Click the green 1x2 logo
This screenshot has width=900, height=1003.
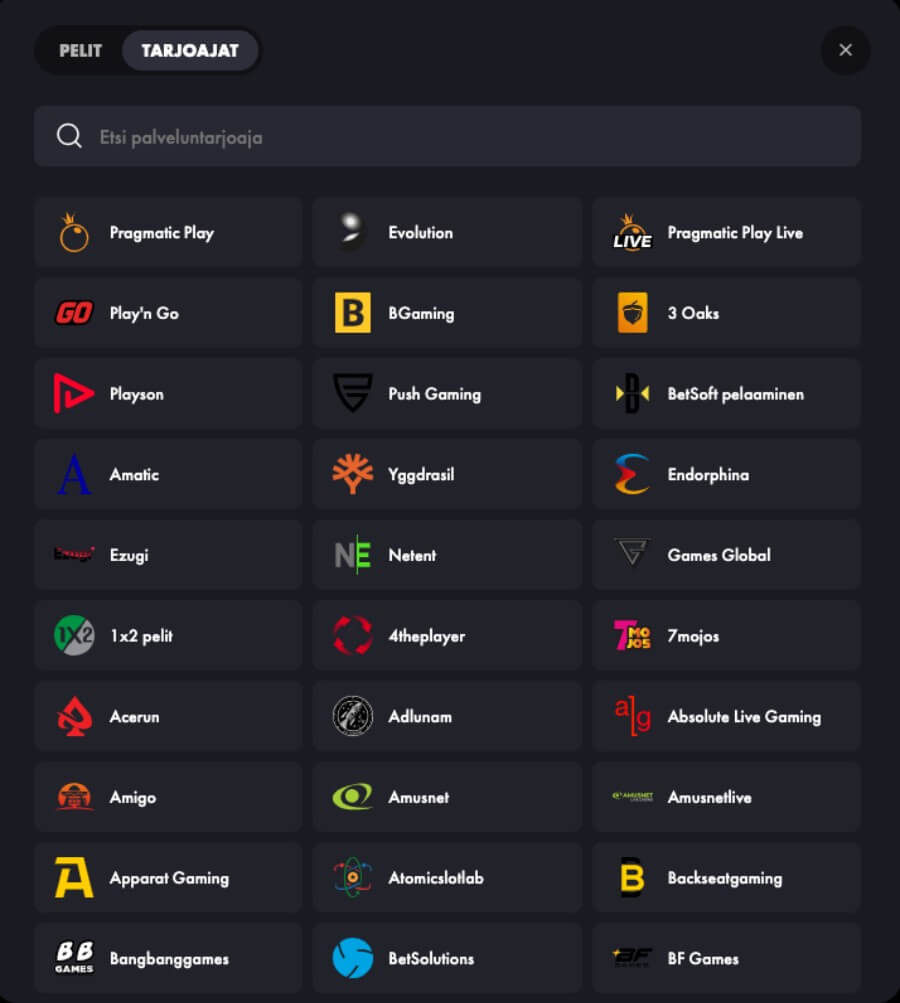pos(74,635)
